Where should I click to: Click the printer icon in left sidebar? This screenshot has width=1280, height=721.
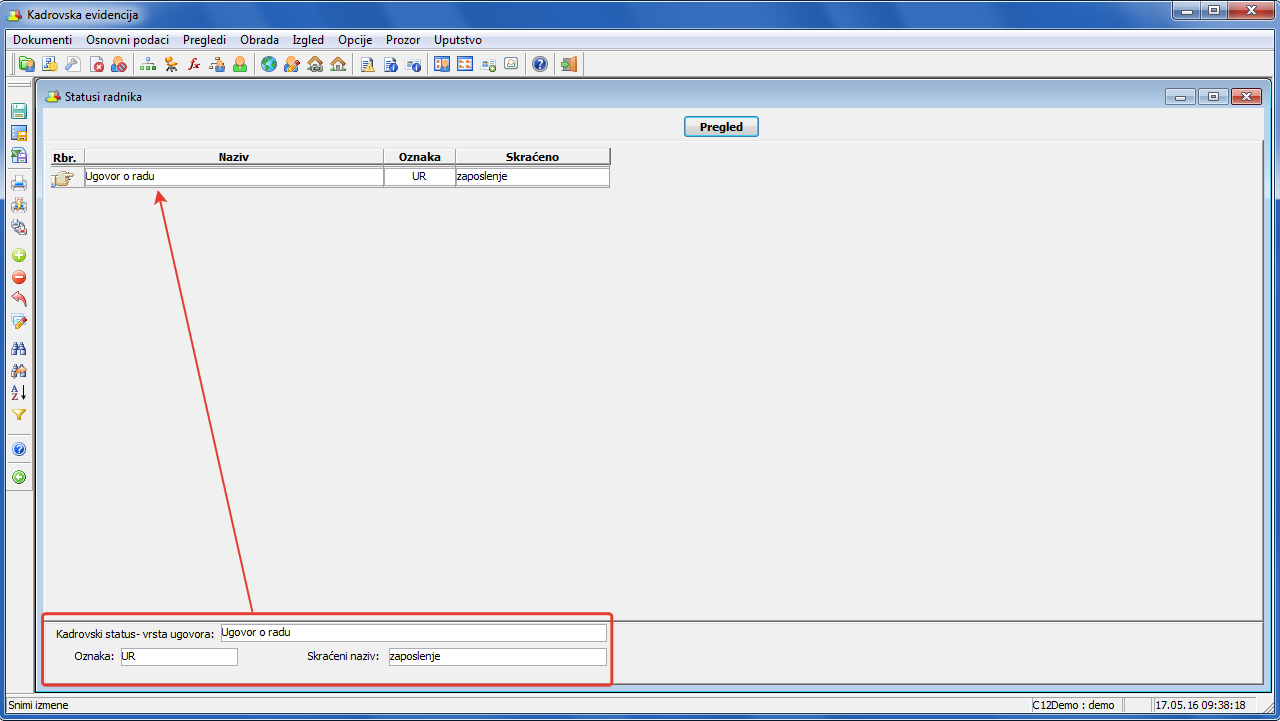(18, 183)
